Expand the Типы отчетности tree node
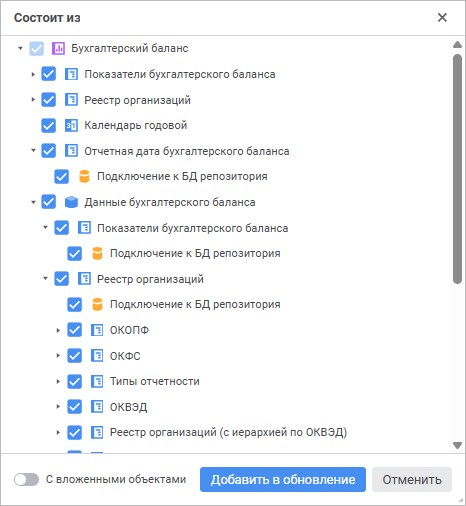 tap(58, 381)
